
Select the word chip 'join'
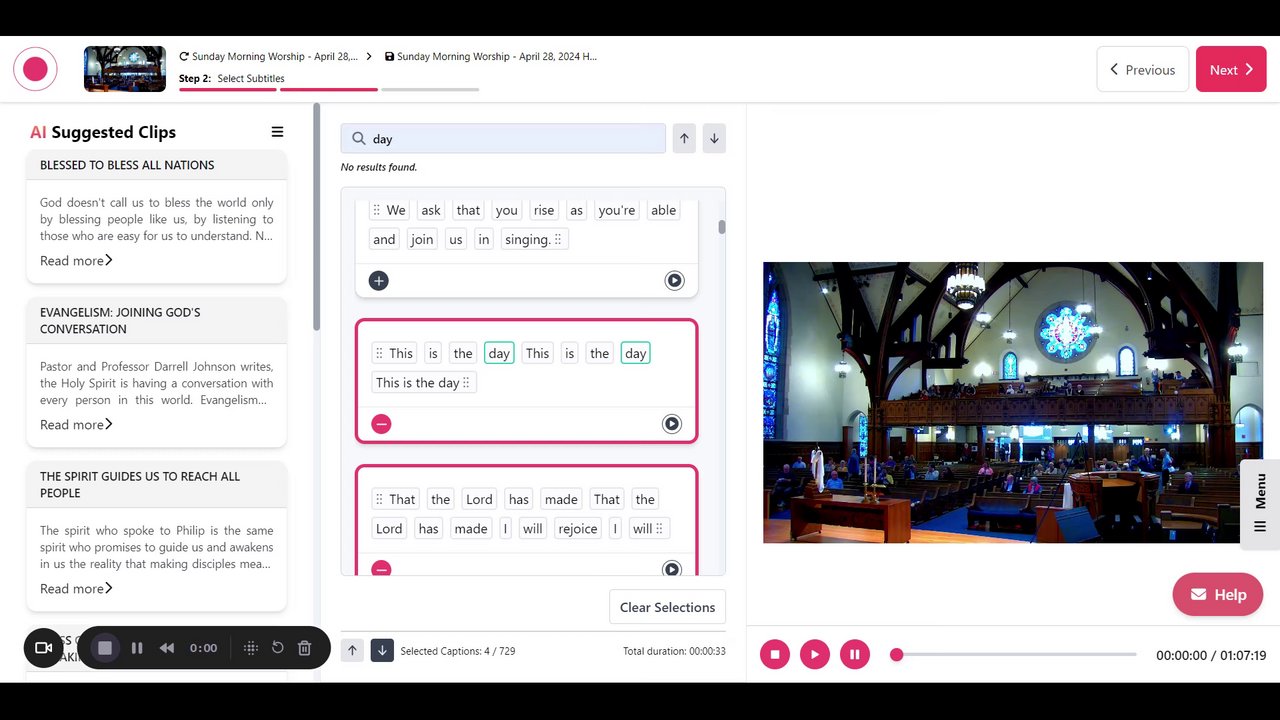pyautogui.click(x=422, y=240)
